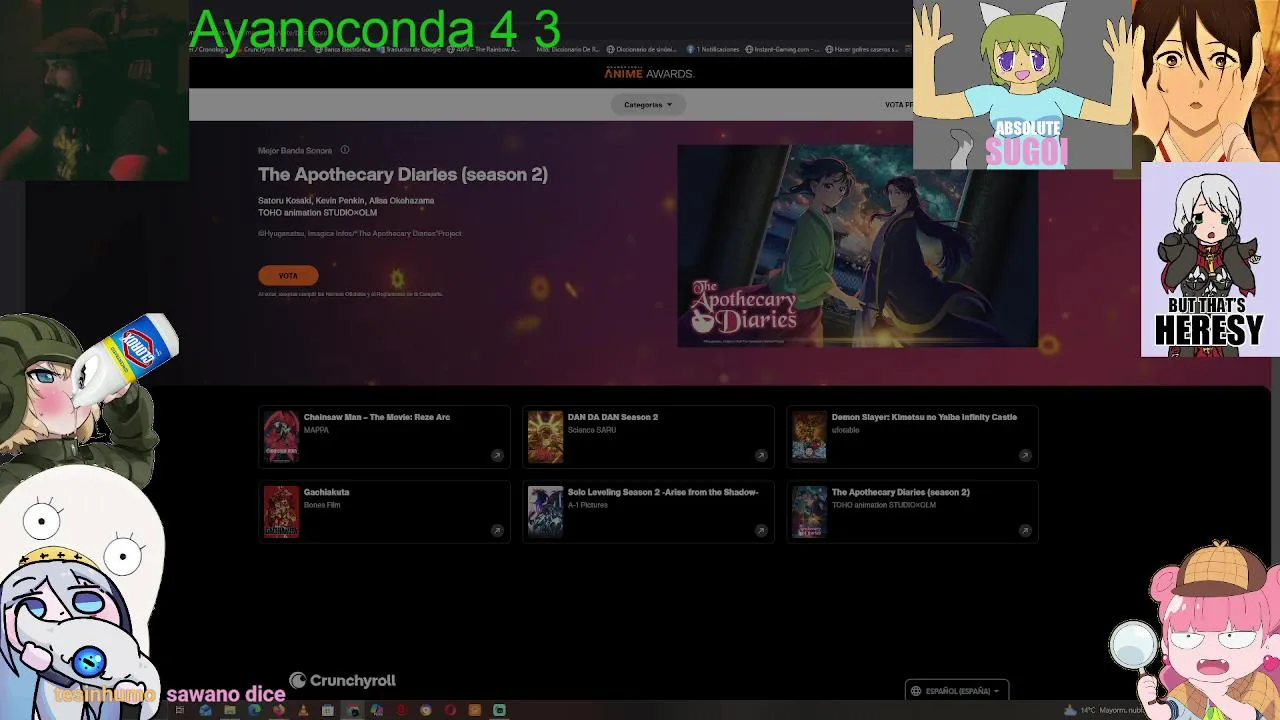The image size is (1280, 720).
Task: Open the orange app icon on taskbar
Action: tap(474, 710)
